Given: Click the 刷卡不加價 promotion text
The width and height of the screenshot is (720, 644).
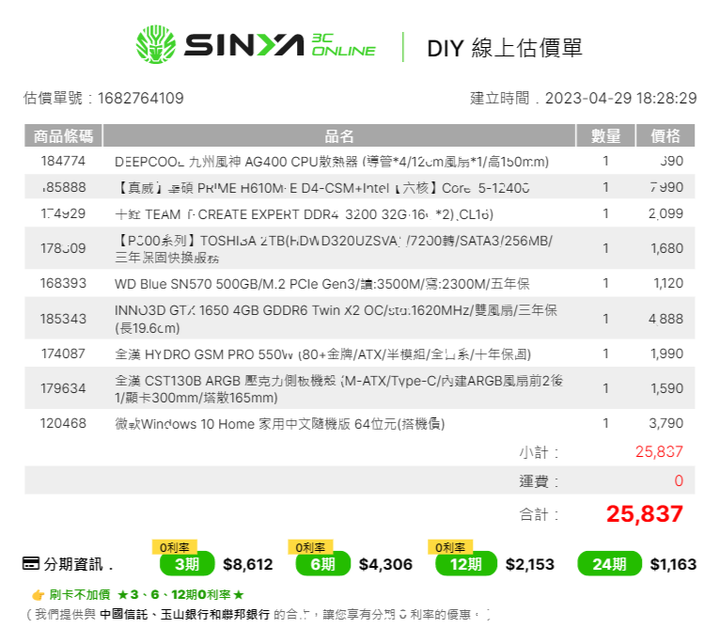Looking at the screenshot, I should pyautogui.click(x=80, y=595).
